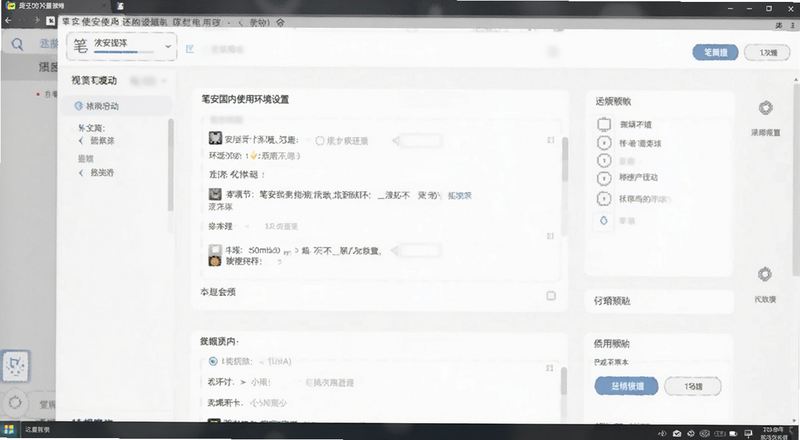Click the small expand icon above the '50m' row
Screen dimensions: 800x440
coord(551,236)
